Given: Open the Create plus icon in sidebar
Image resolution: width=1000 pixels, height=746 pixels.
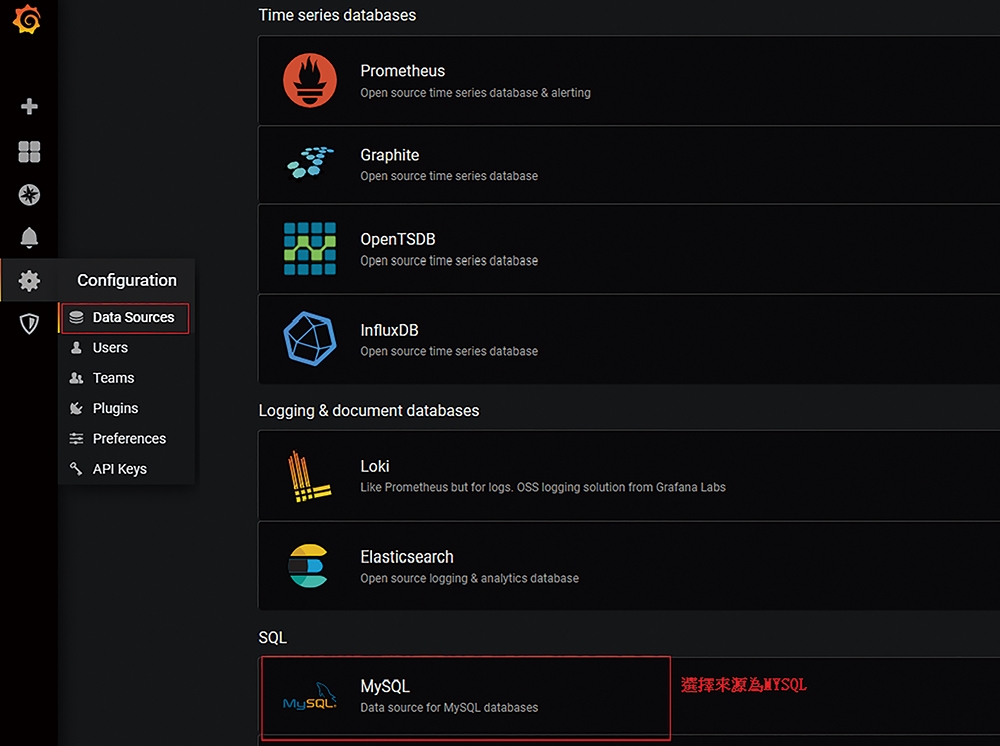Looking at the screenshot, I should [29, 106].
